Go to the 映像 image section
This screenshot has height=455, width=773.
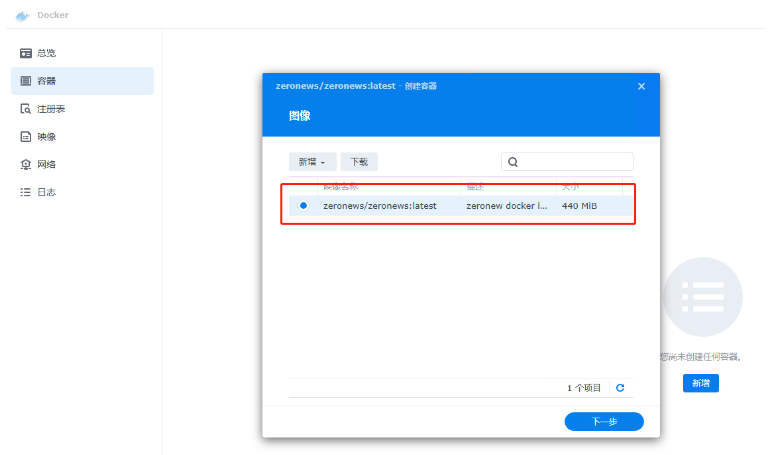[x=82, y=137]
